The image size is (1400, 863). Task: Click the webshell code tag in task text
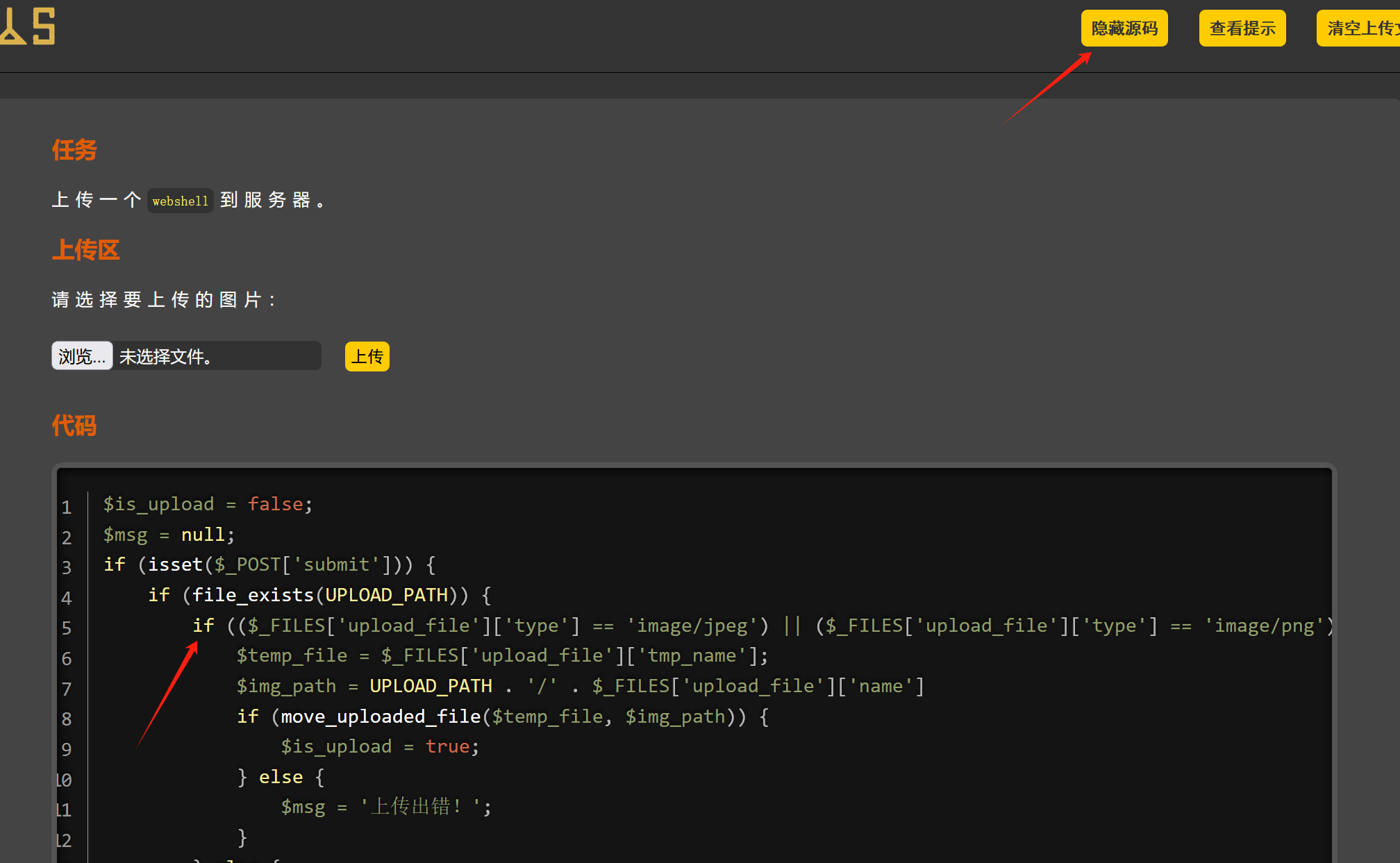(x=180, y=201)
